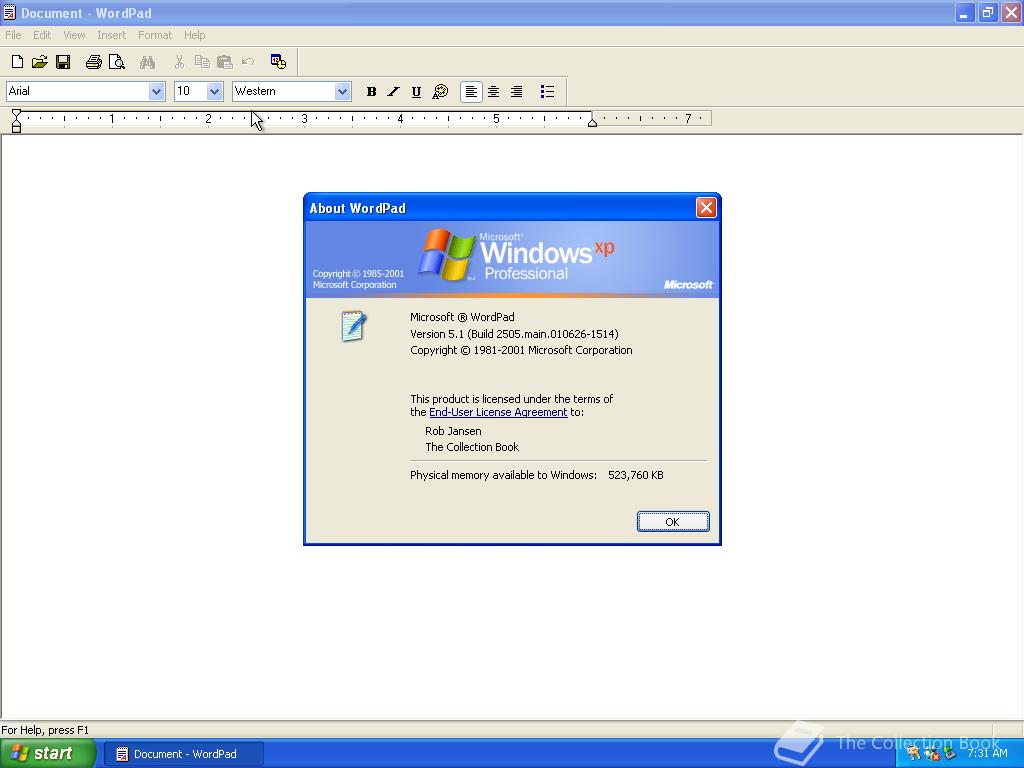Viewport: 1024px width, 768px height.
Task: Toggle Bullets list style
Action: point(547,92)
